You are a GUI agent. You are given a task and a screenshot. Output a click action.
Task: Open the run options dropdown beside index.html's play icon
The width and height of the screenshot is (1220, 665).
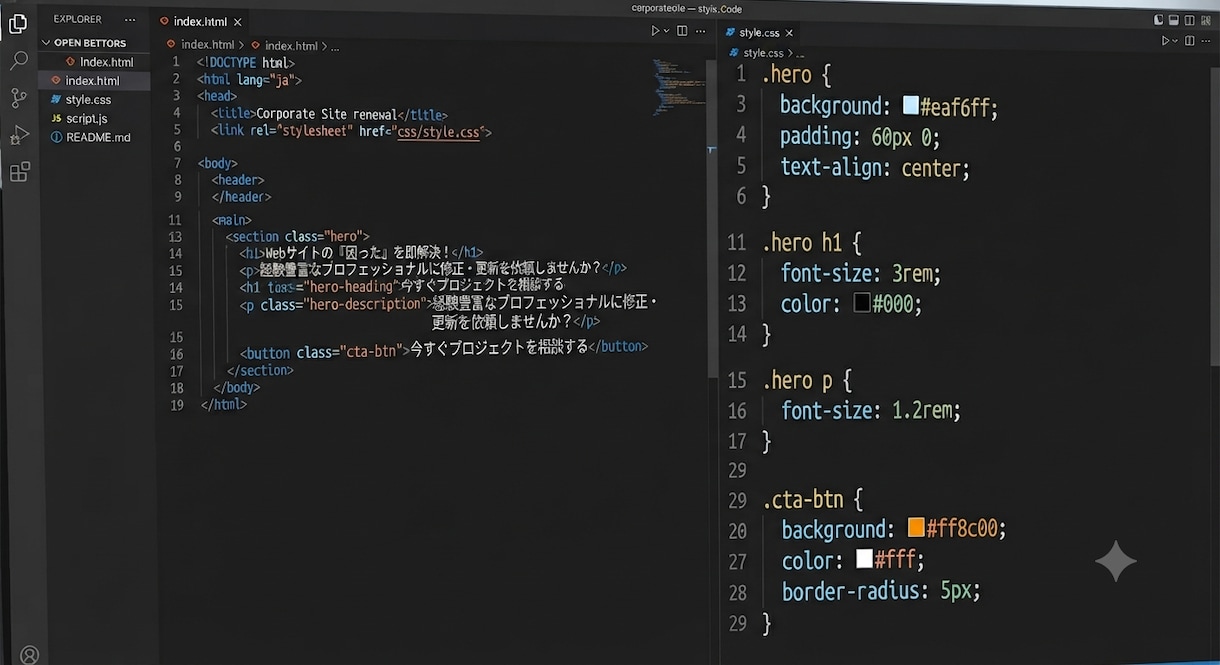(x=667, y=31)
